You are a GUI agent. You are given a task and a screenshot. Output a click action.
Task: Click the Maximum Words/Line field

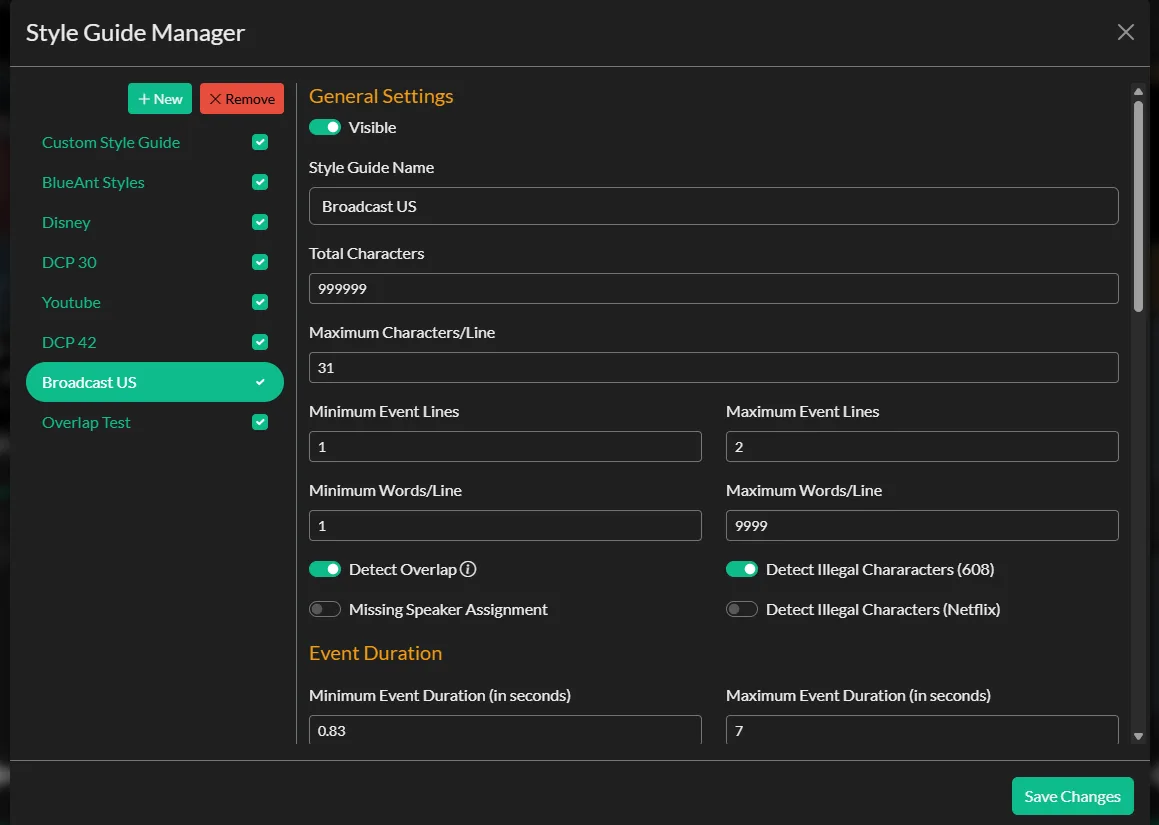922,526
